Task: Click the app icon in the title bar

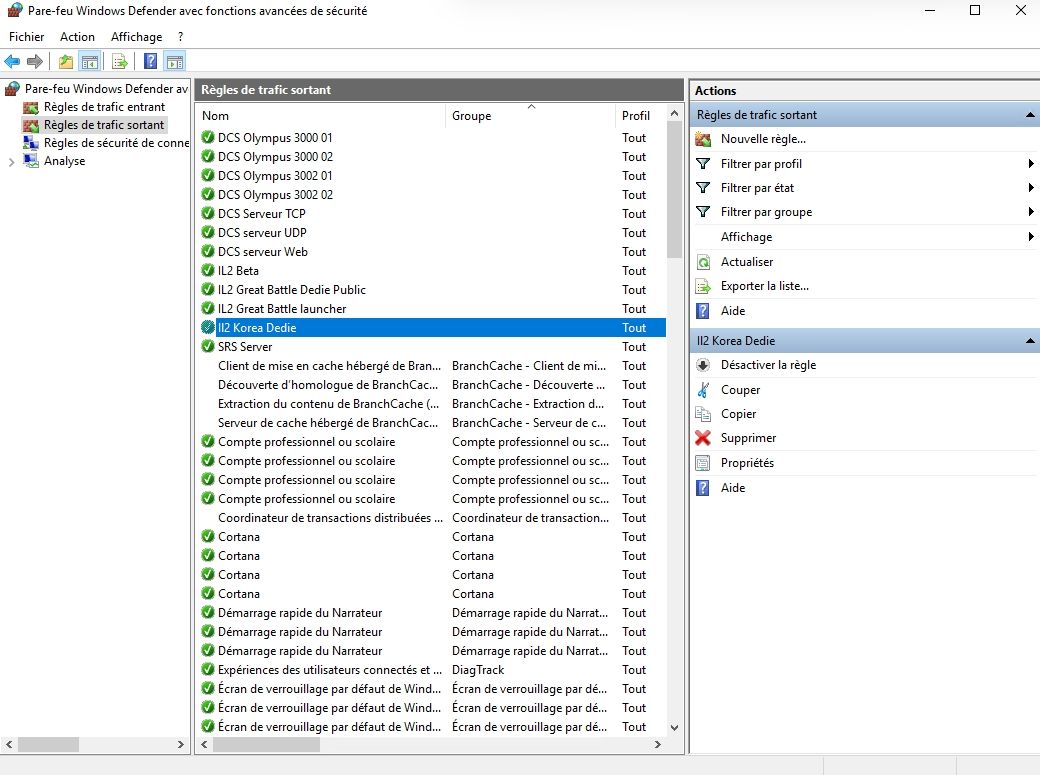Action: click(x=15, y=10)
